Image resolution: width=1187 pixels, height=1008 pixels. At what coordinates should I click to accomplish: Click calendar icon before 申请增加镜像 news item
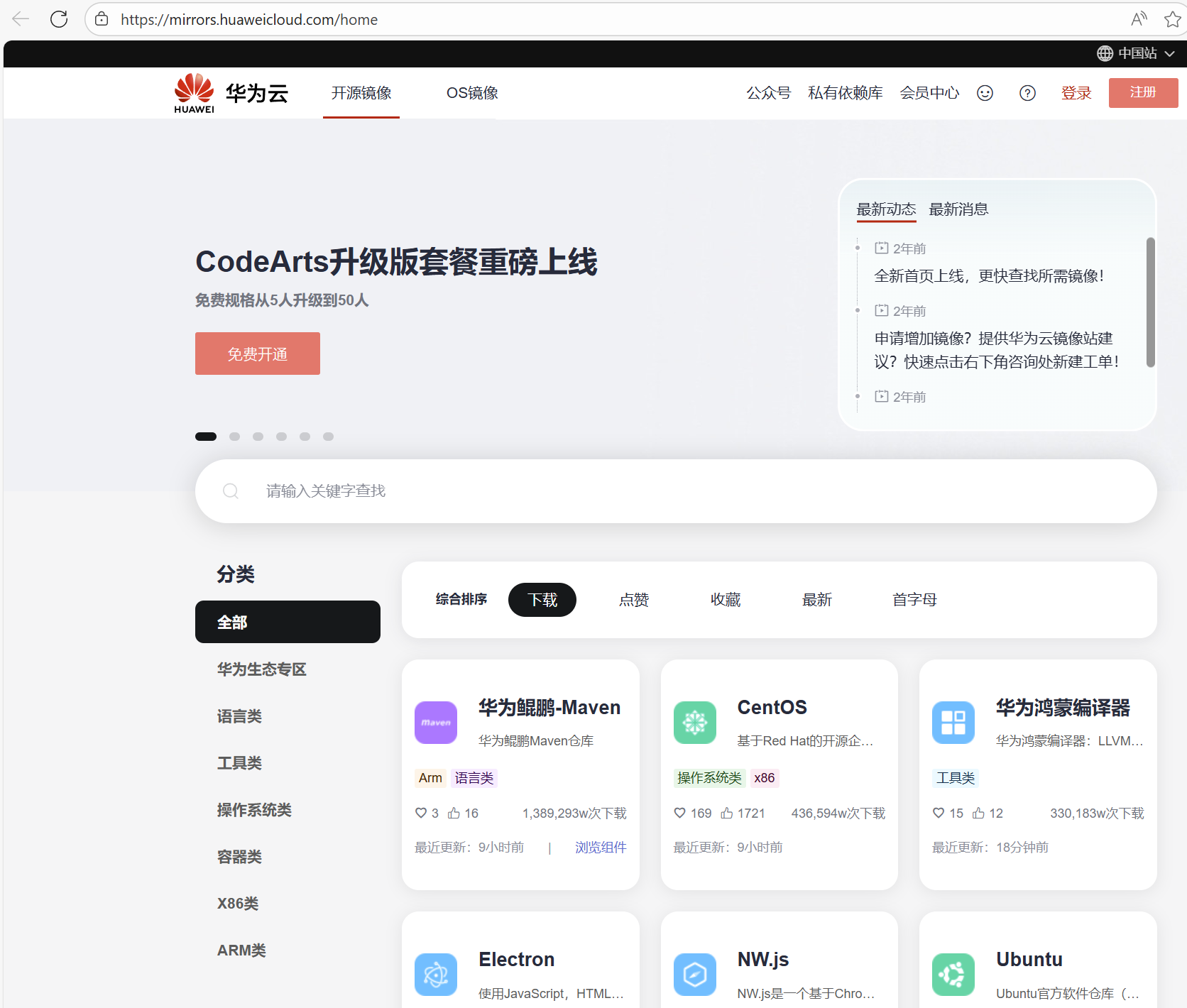click(x=882, y=310)
